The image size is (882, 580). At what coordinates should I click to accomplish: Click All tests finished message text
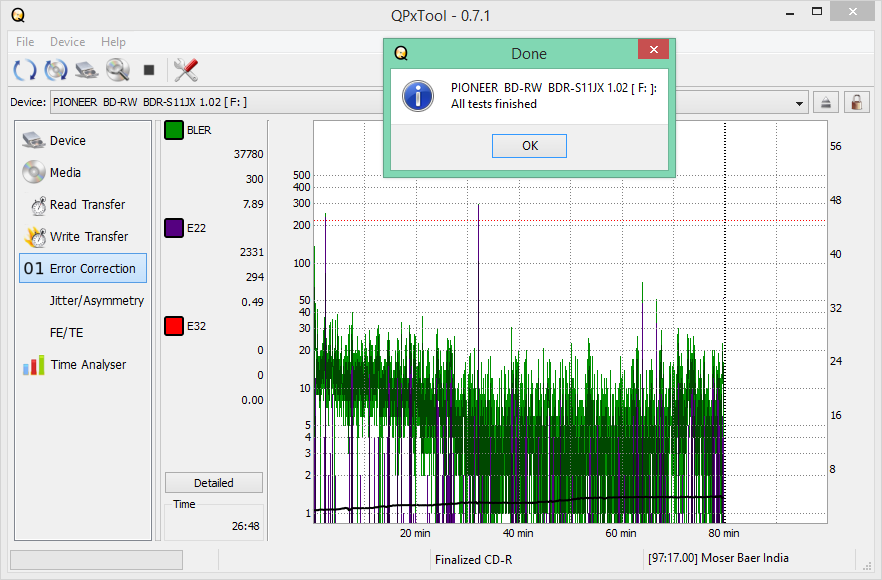click(493, 104)
